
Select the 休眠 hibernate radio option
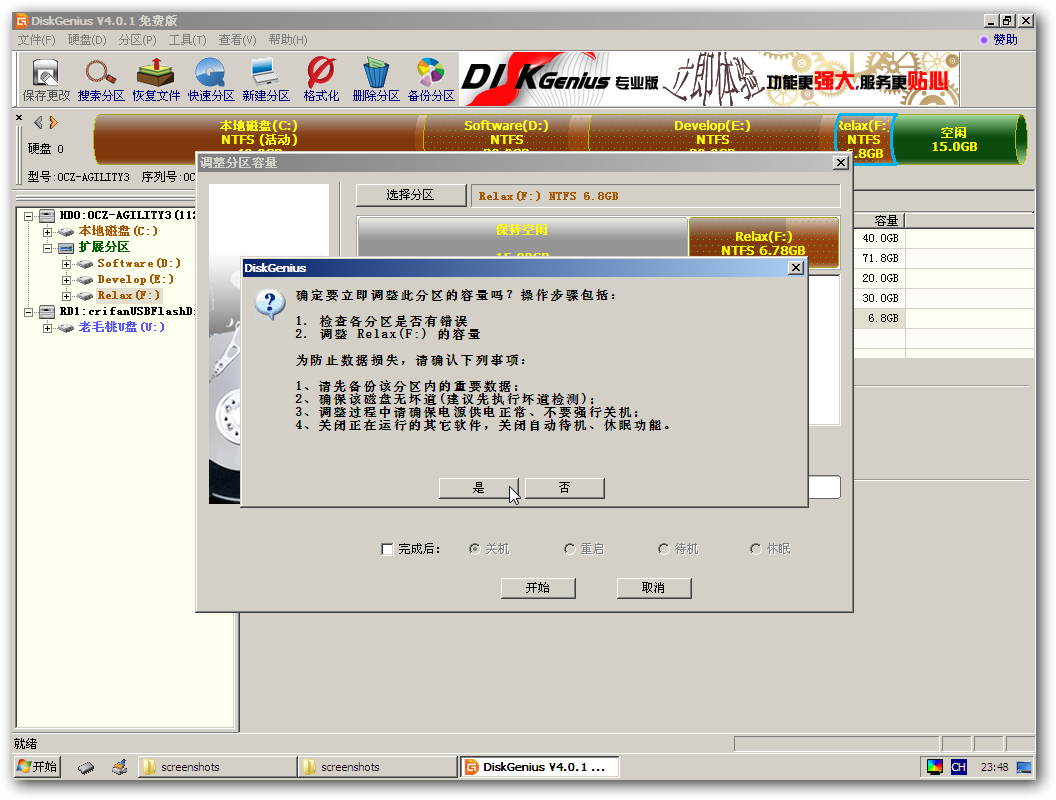pyautogui.click(x=756, y=549)
